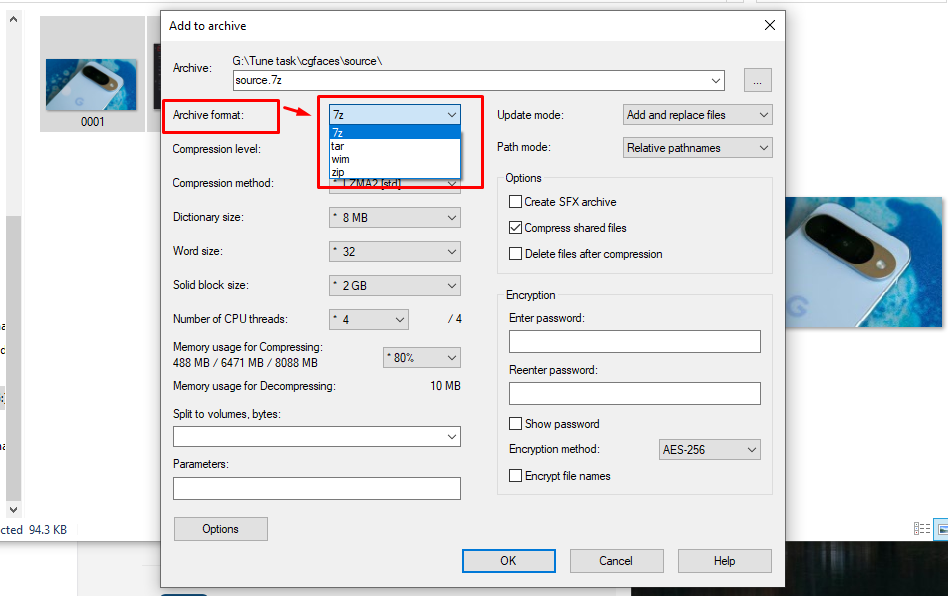
Task: Enable Create SFX archive
Action: tap(515, 201)
